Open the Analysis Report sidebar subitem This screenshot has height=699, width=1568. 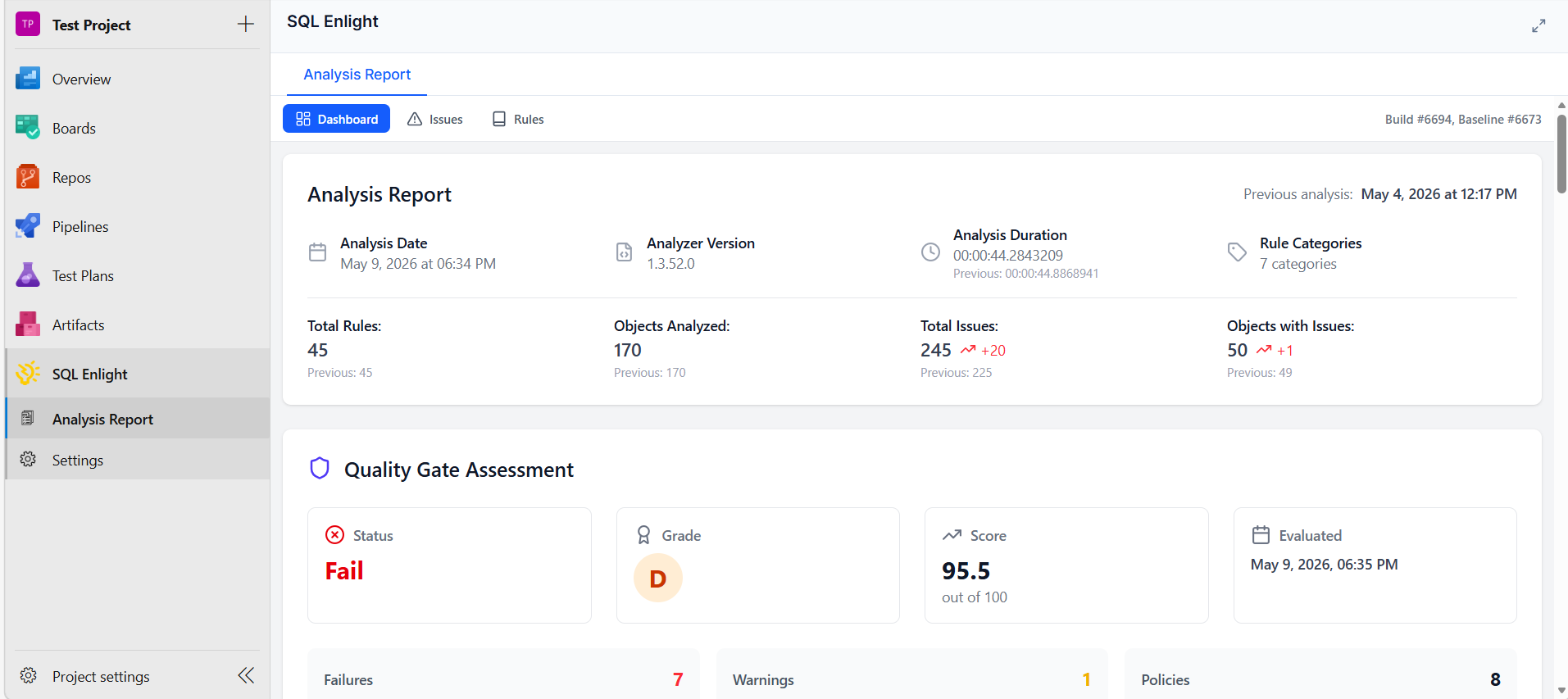pos(138,419)
